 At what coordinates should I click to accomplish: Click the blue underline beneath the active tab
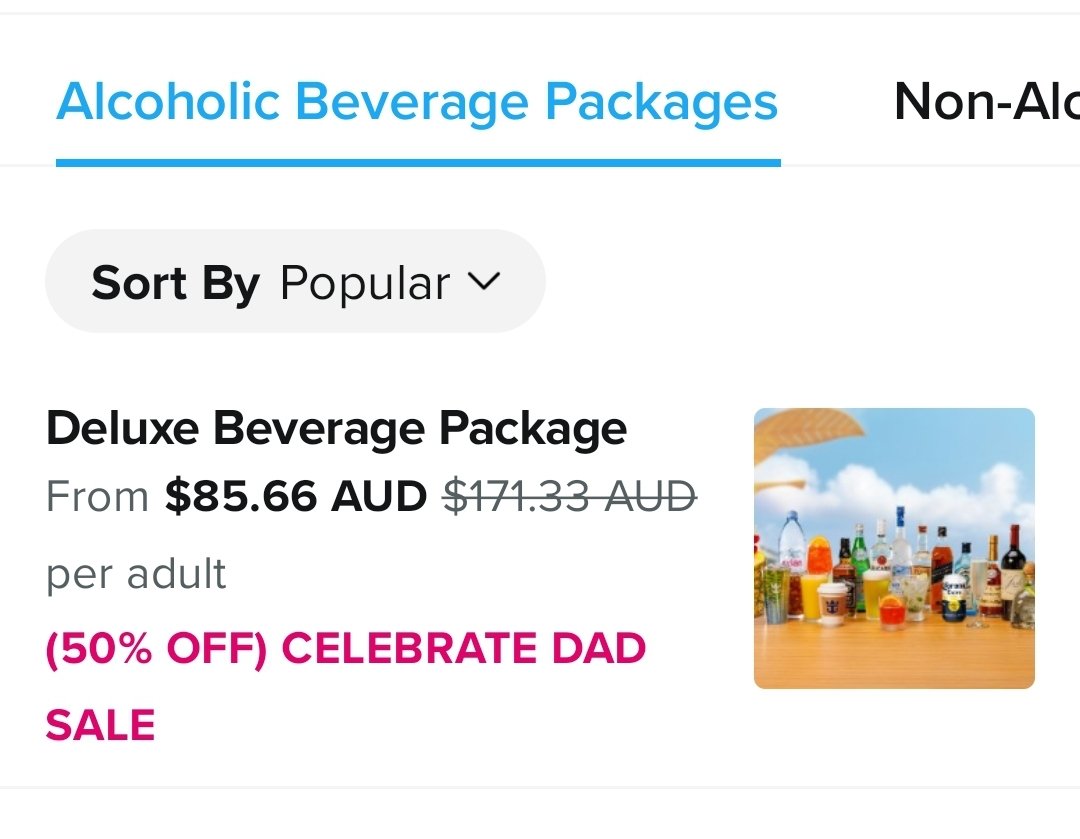417,162
